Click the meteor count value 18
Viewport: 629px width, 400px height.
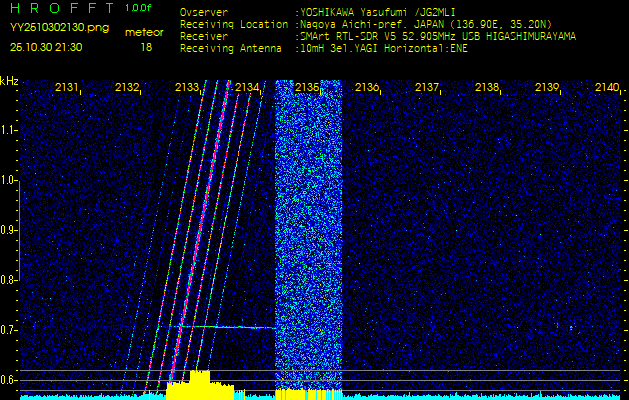pos(146,47)
